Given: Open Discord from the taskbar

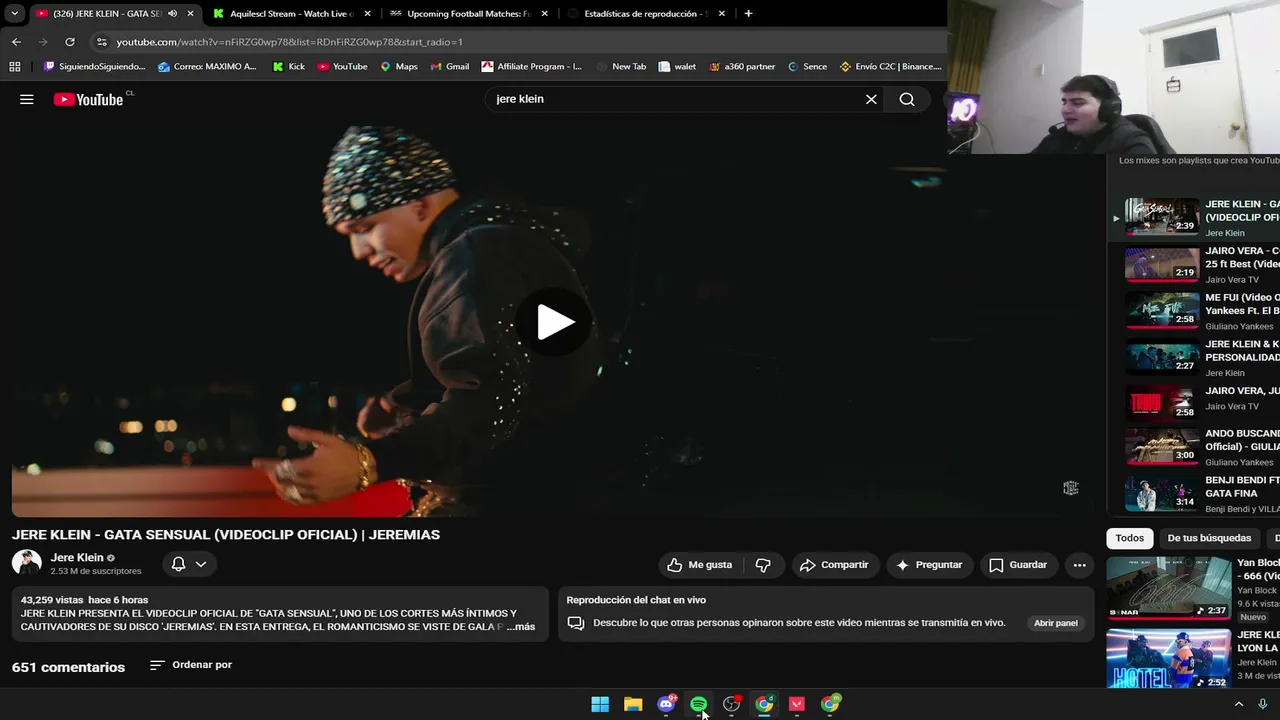Looking at the screenshot, I should point(666,704).
